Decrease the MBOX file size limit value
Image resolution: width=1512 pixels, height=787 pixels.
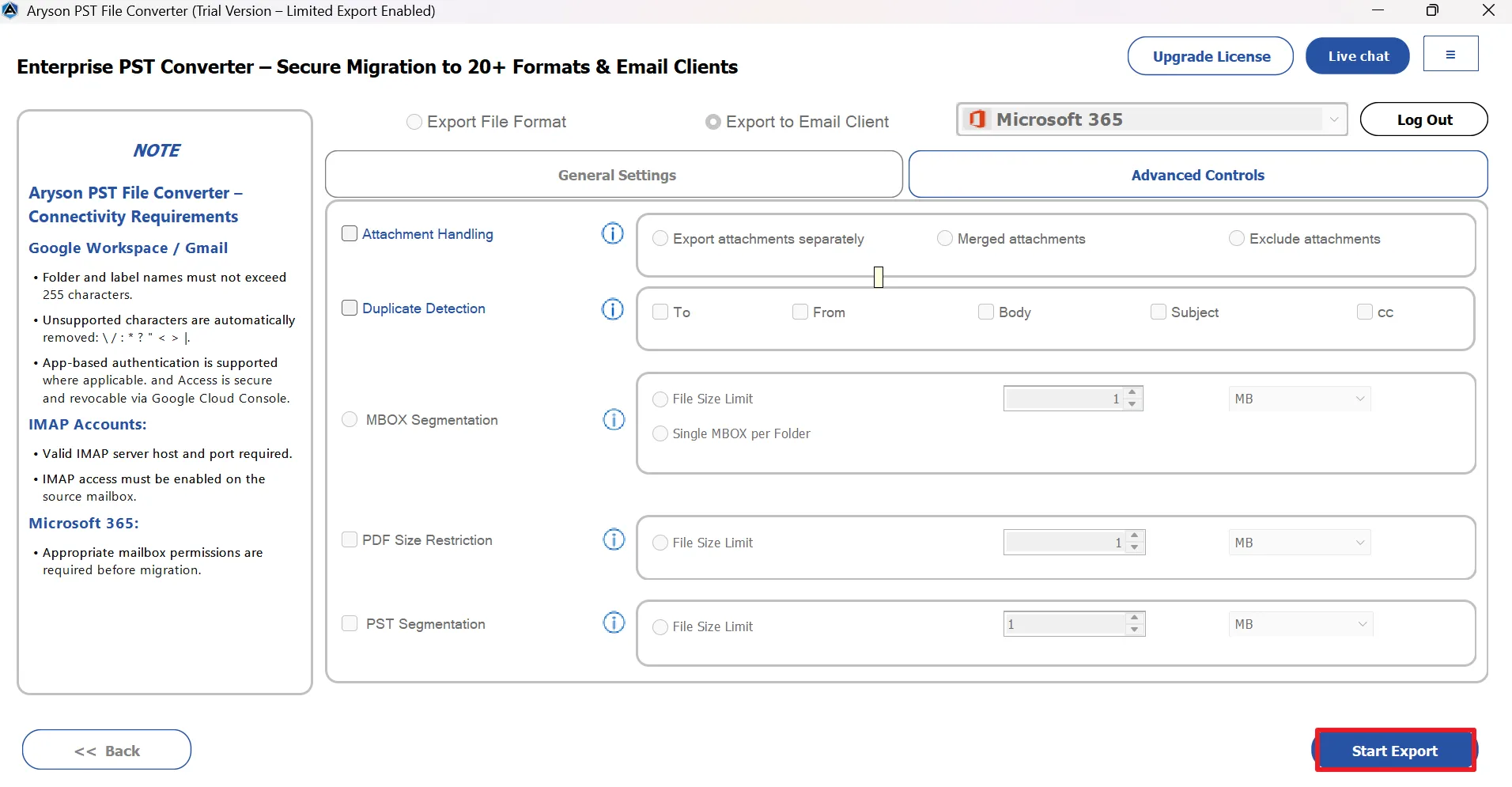(x=1133, y=404)
